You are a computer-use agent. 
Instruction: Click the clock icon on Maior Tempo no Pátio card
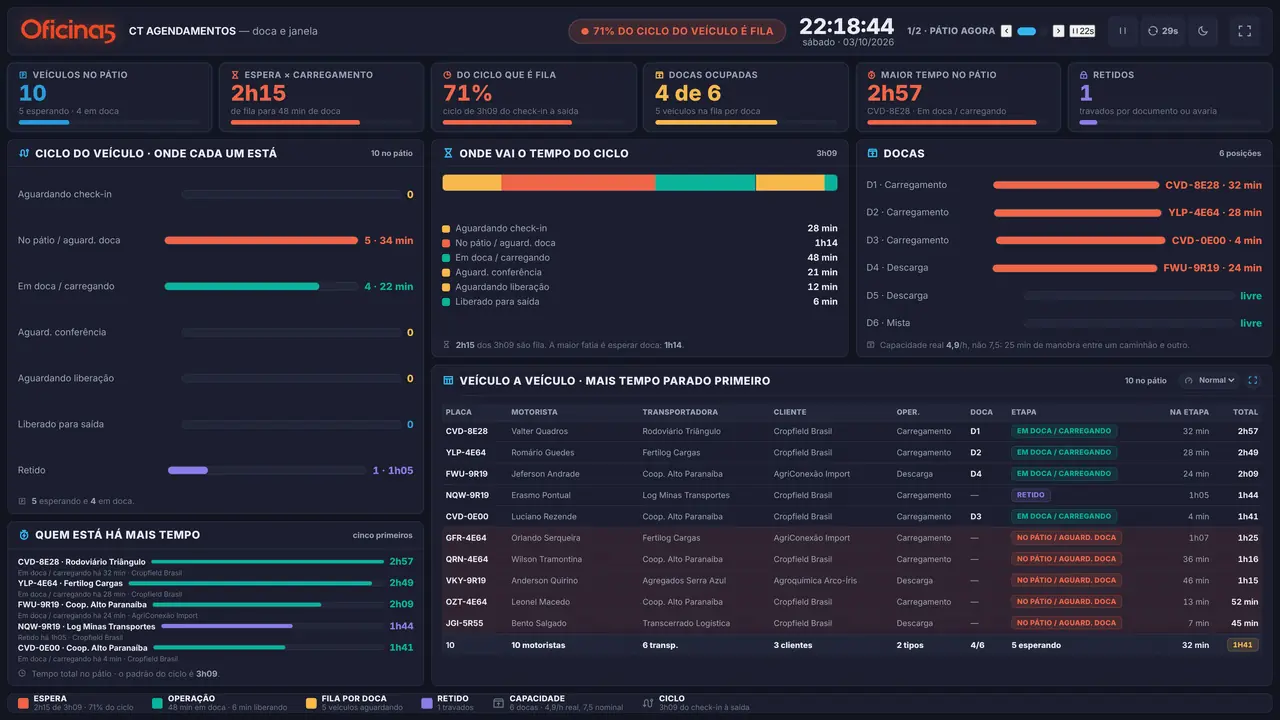(x=872, y=75)
